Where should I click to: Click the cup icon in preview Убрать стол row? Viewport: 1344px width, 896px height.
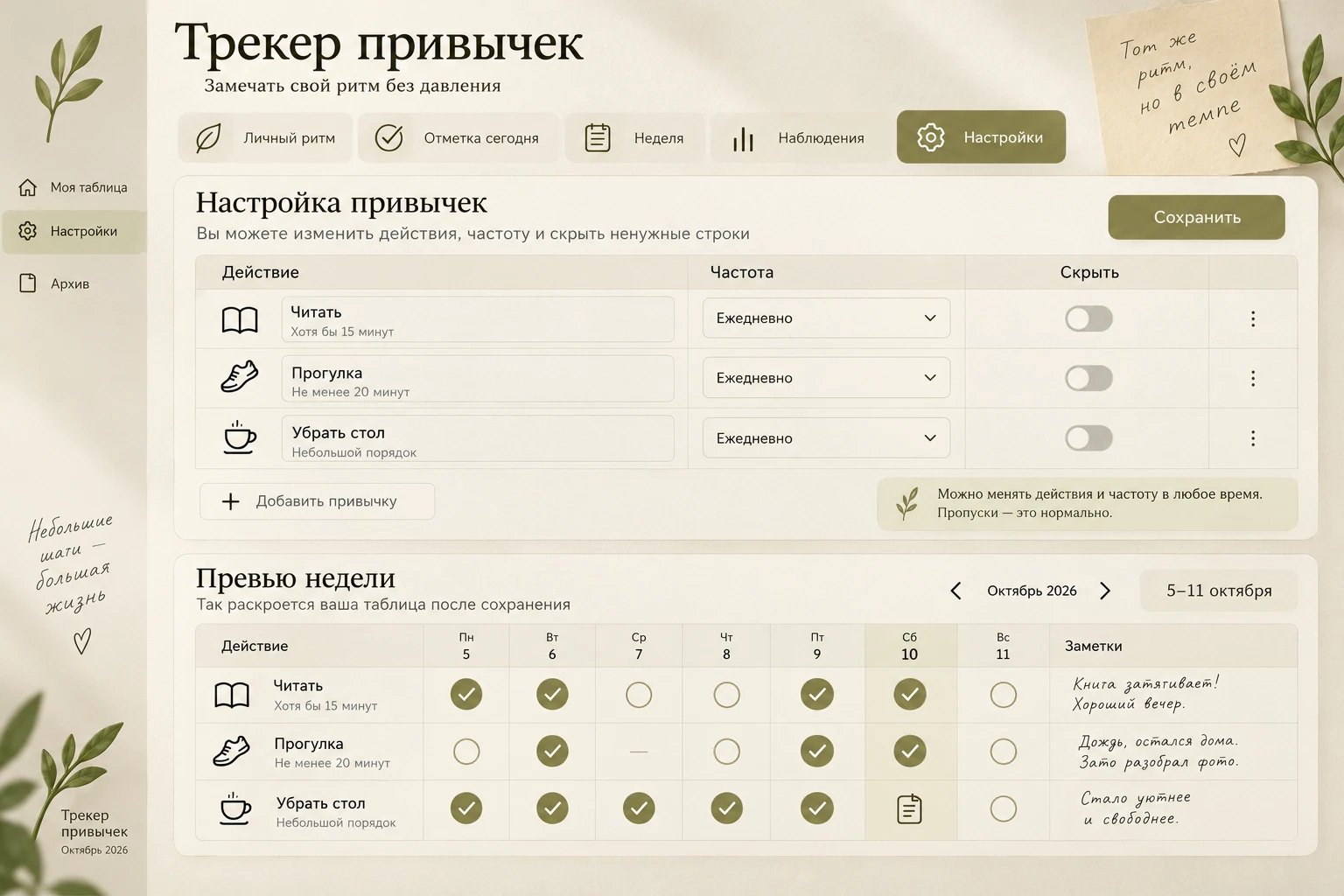[x=234, y=808]
